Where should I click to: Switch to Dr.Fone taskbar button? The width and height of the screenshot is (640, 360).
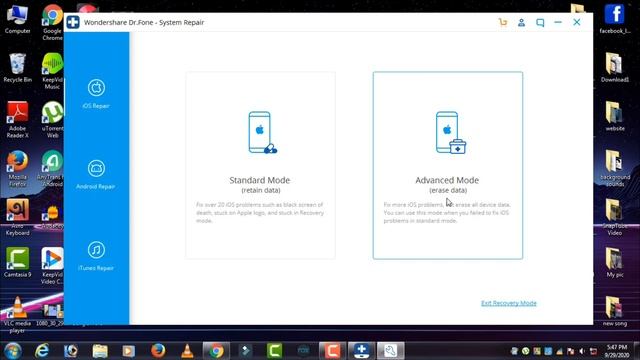(x=361, y=351)
